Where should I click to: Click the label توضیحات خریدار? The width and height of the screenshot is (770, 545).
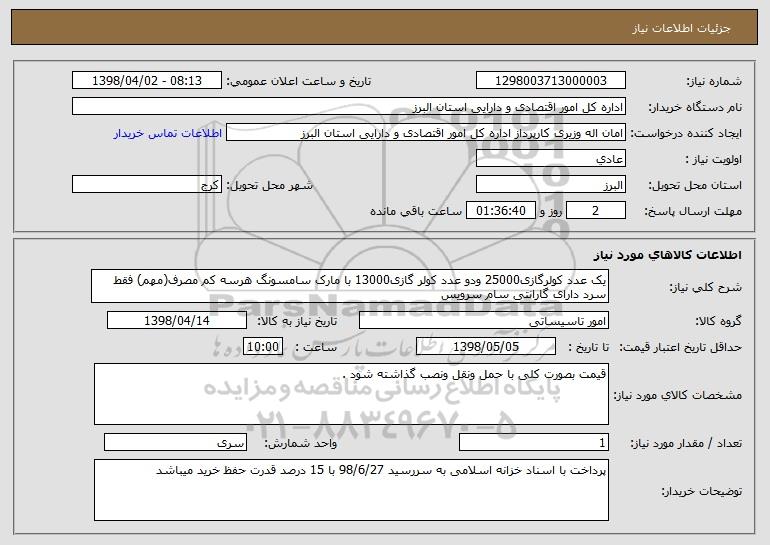pos(702,490)
